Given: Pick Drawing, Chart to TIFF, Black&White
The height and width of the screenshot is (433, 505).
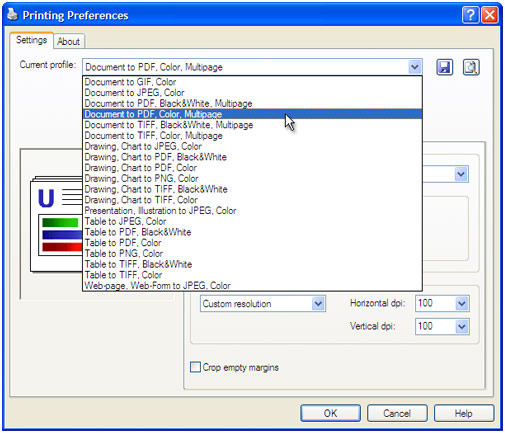Looking at the screenshot, I should [x=252, y=189].
